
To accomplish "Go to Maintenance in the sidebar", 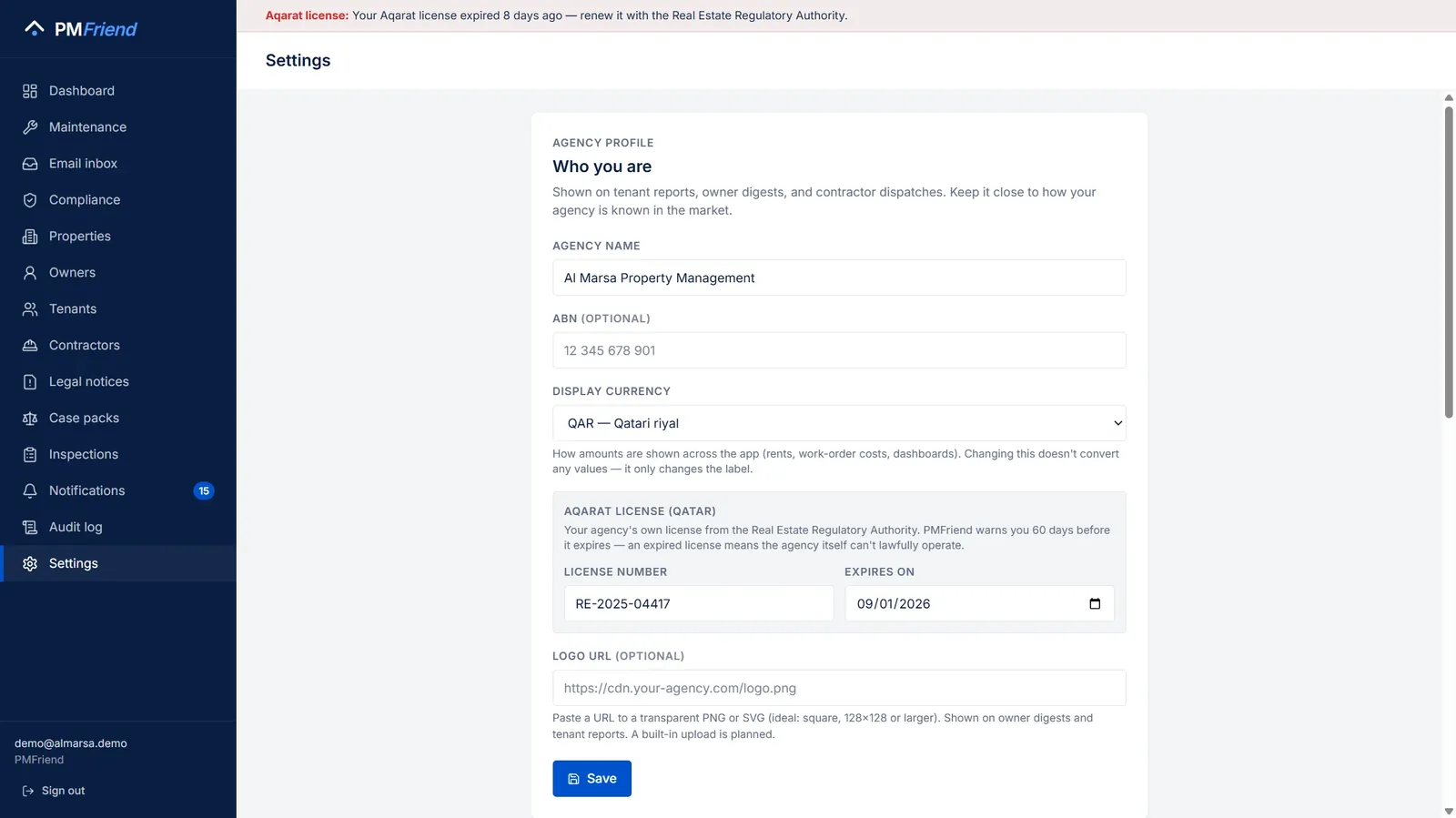I will pos(118,127).
